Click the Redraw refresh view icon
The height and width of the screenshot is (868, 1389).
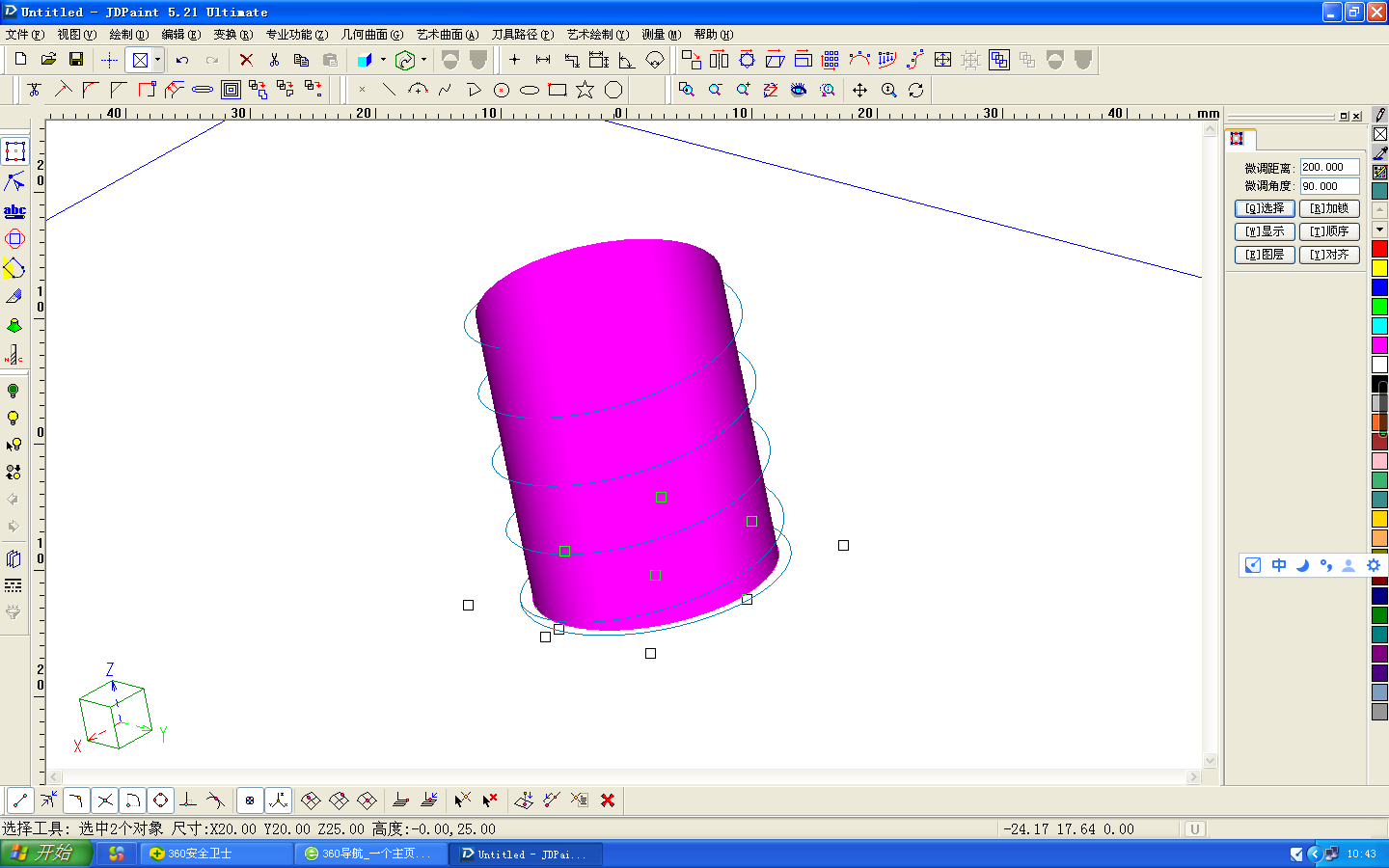tap(915, 90)
